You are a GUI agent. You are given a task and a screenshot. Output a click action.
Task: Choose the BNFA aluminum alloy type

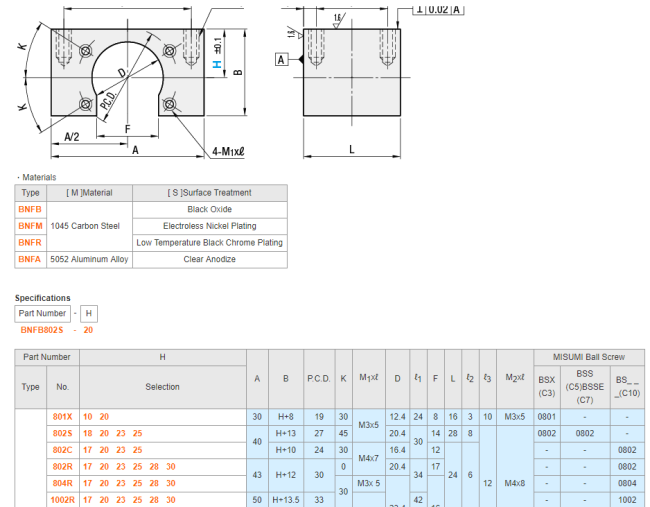[30, 259]
